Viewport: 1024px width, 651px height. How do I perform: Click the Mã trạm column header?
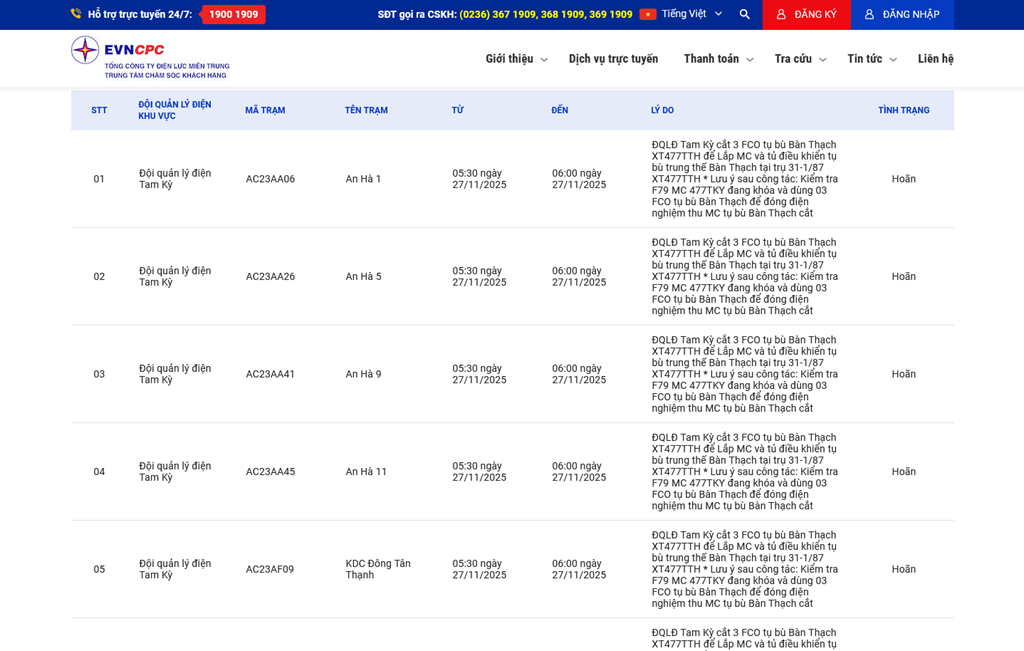coord(265,110)
